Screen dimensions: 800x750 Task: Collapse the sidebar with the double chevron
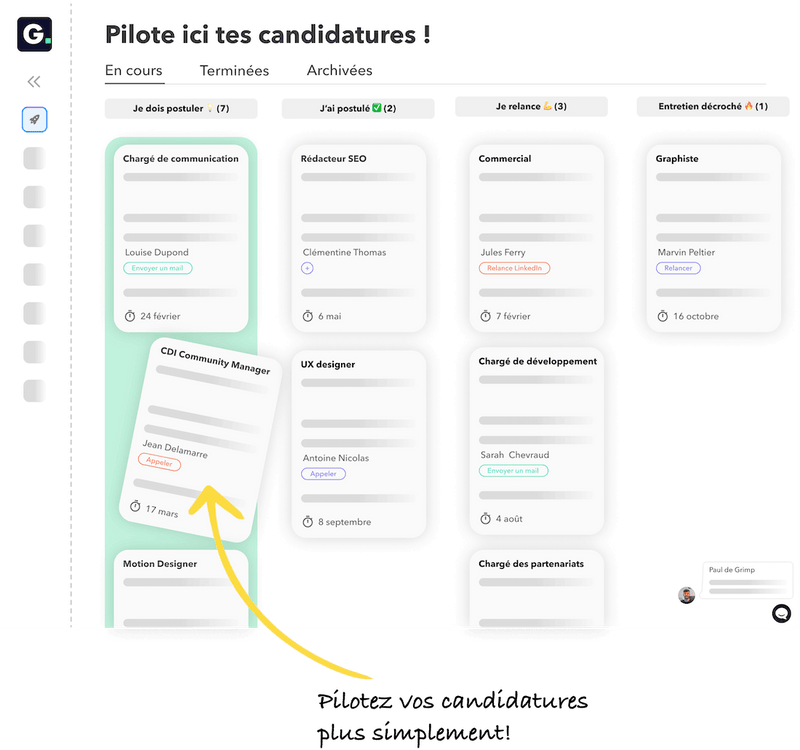click(34, 82)
